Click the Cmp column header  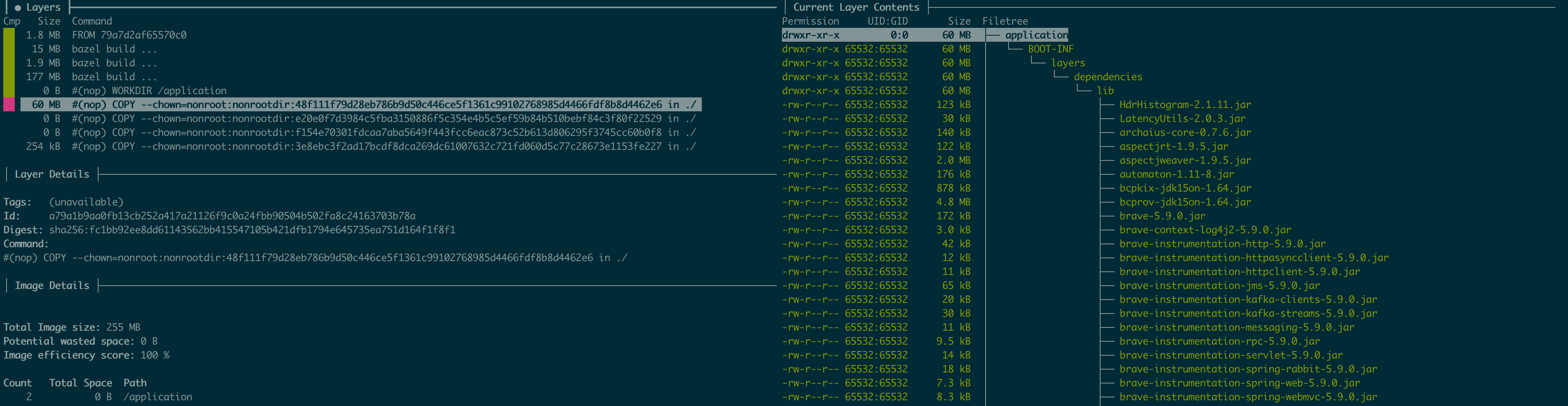tap(11, 21)
